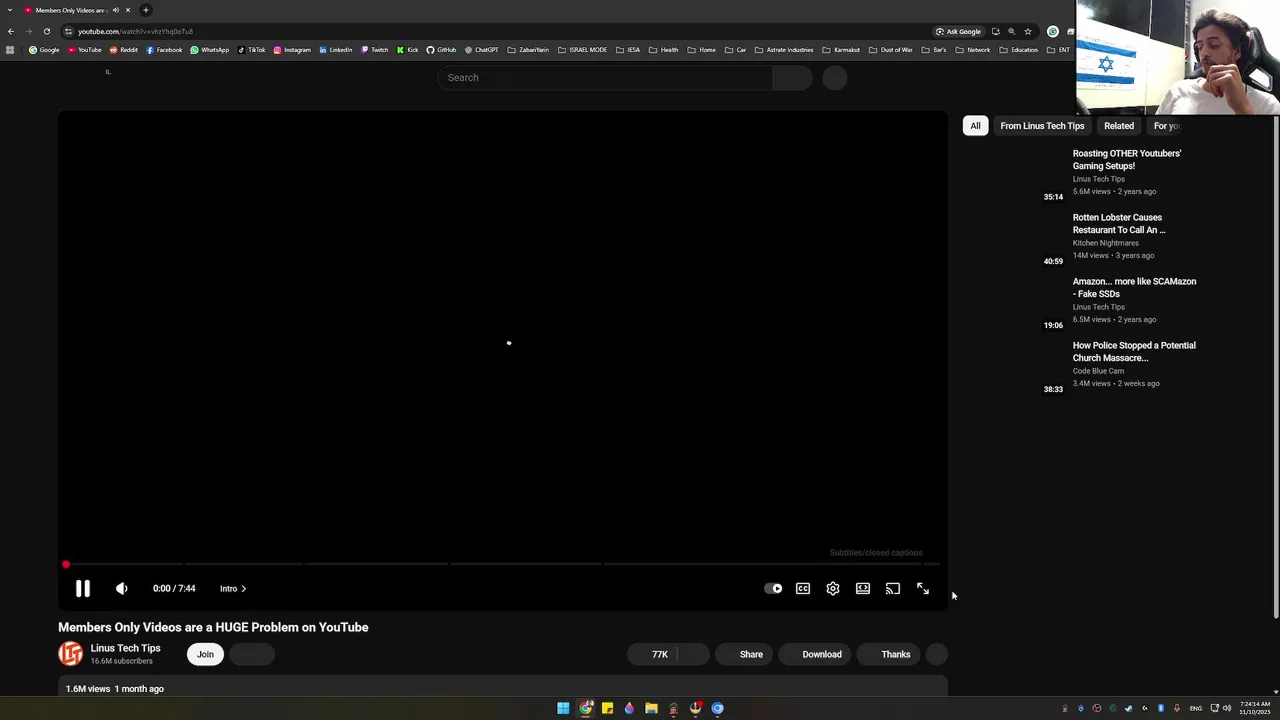The width and height of the screenshot is (1280, 720).
Task: Go back with the browser back arrow
Action: point(11,31)
